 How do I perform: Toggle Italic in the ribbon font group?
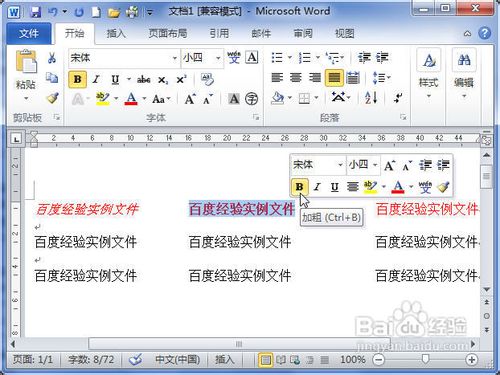[96, 79]
